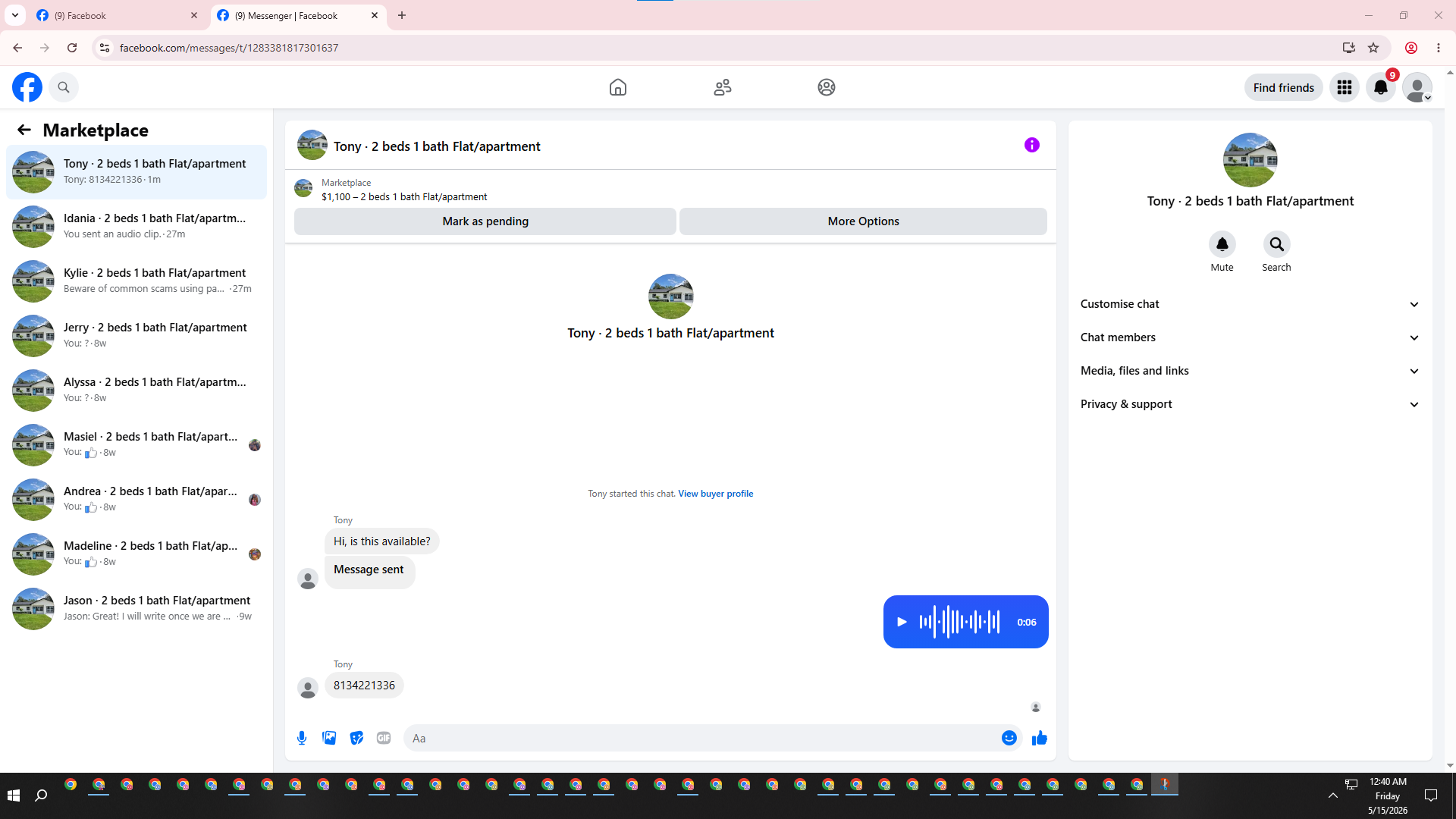Choose a GIF icon
The width and height of the screenshot is (1456, 819).
(x=384, y=738)
